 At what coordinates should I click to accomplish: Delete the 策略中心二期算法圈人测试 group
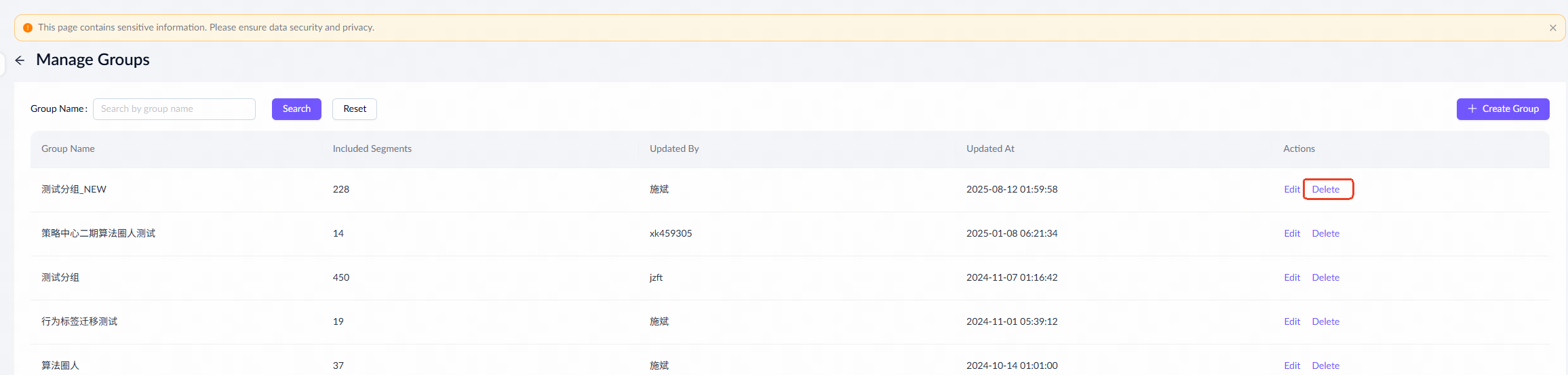click(1325, 234)
